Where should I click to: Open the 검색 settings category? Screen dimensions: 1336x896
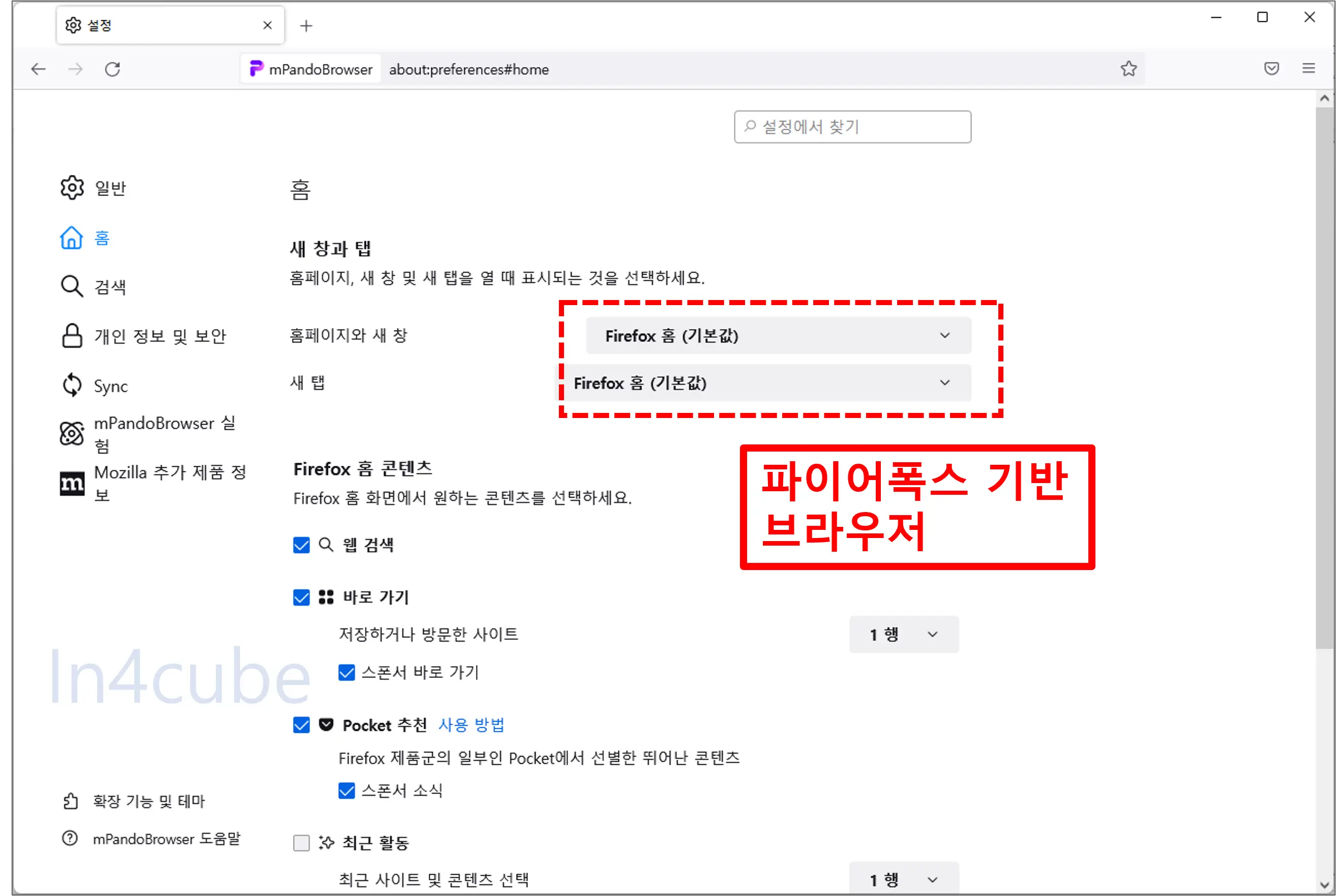110,287
